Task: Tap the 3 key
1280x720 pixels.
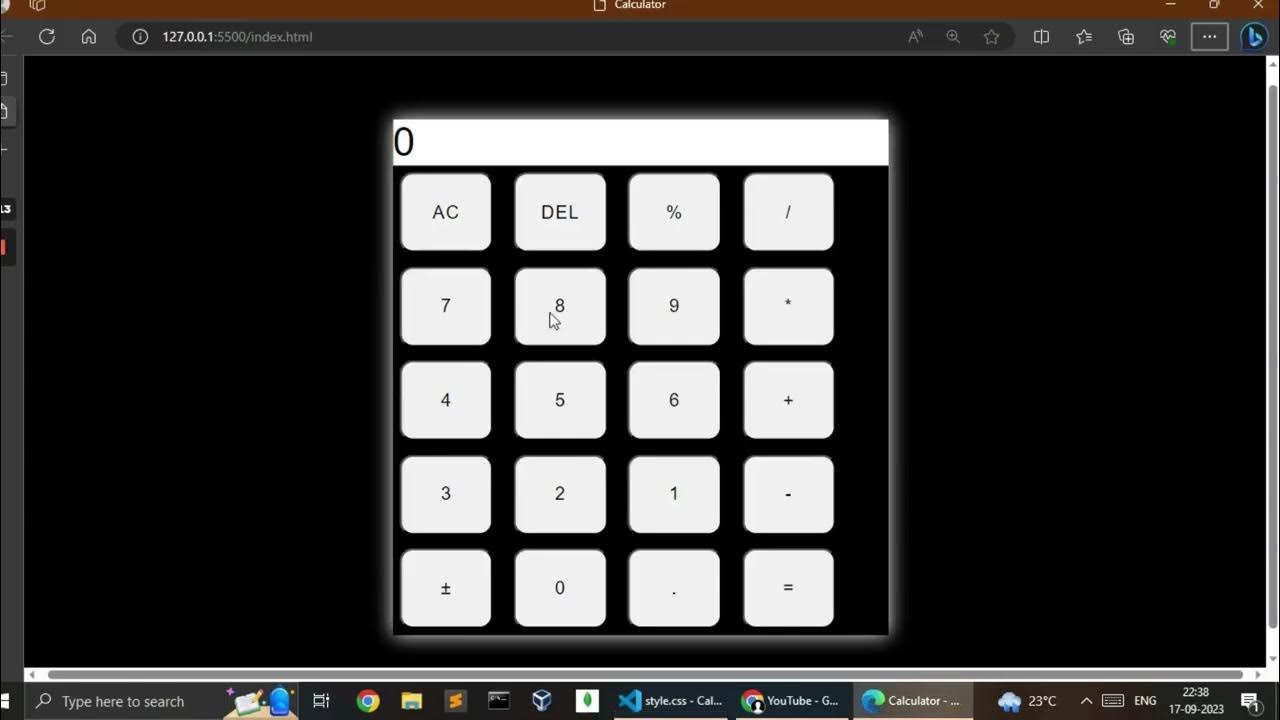Action: 446,494
